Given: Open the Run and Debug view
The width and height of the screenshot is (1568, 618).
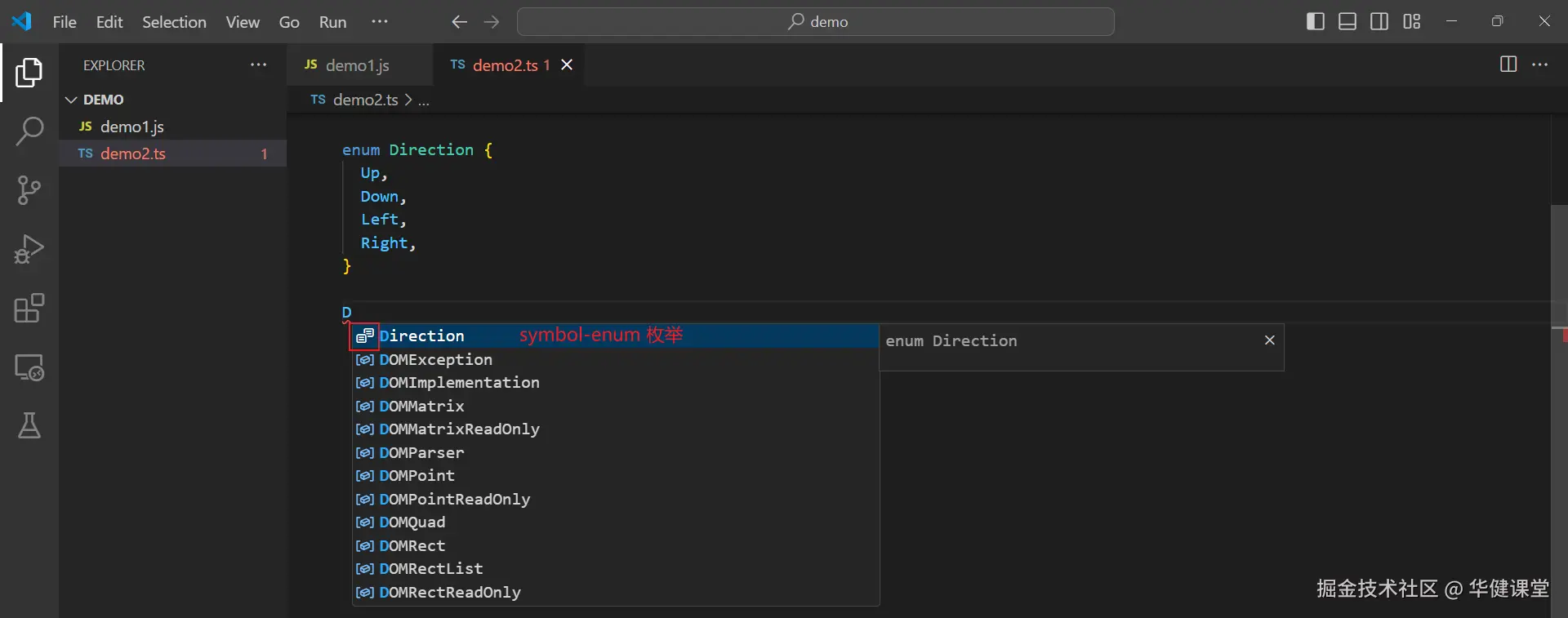Looking at the screenshot, I should point(29,249).
